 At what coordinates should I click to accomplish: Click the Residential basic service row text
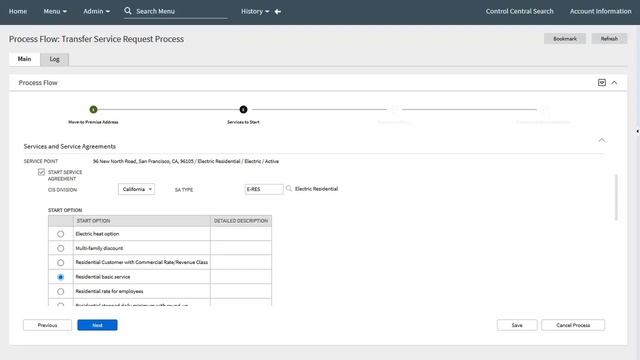pos(103,277)
